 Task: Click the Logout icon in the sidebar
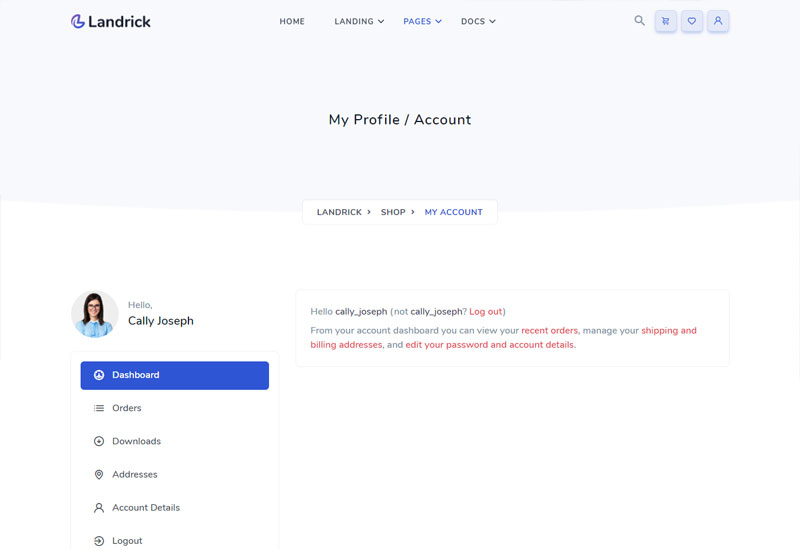click(99, 540)
